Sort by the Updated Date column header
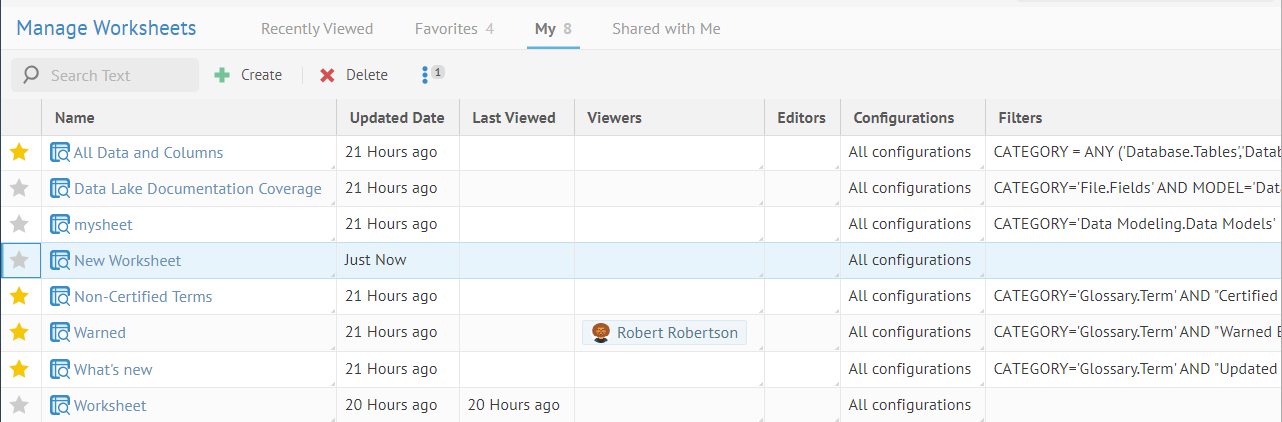 397,118
